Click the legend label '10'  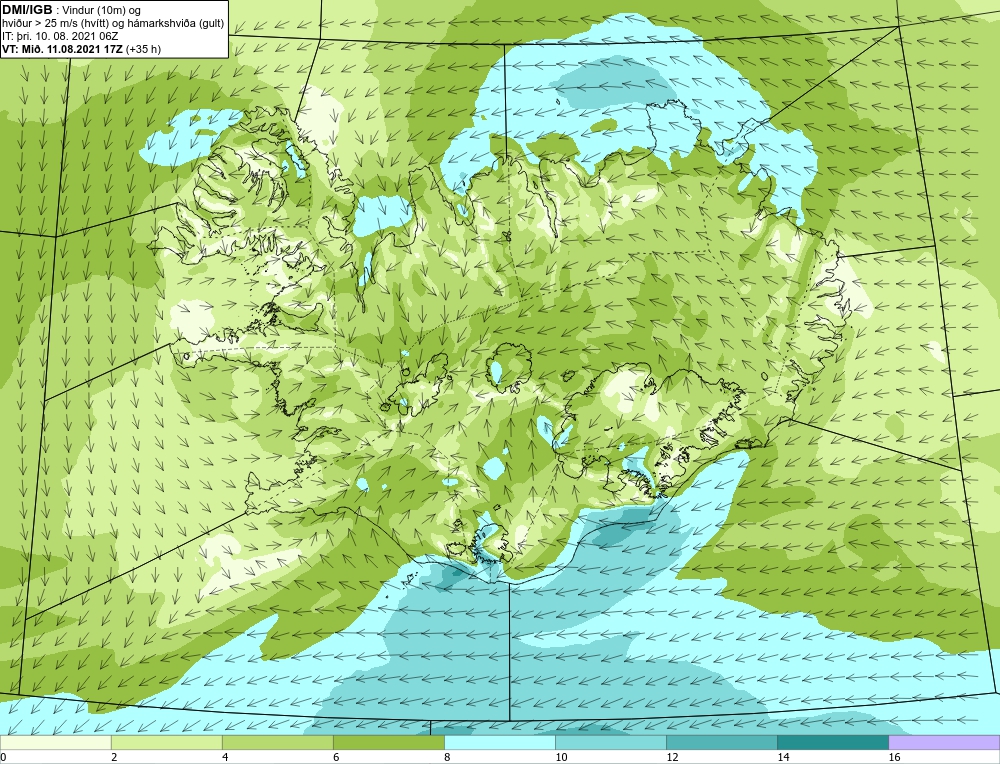pyautogui.click(x=561, y=758)
